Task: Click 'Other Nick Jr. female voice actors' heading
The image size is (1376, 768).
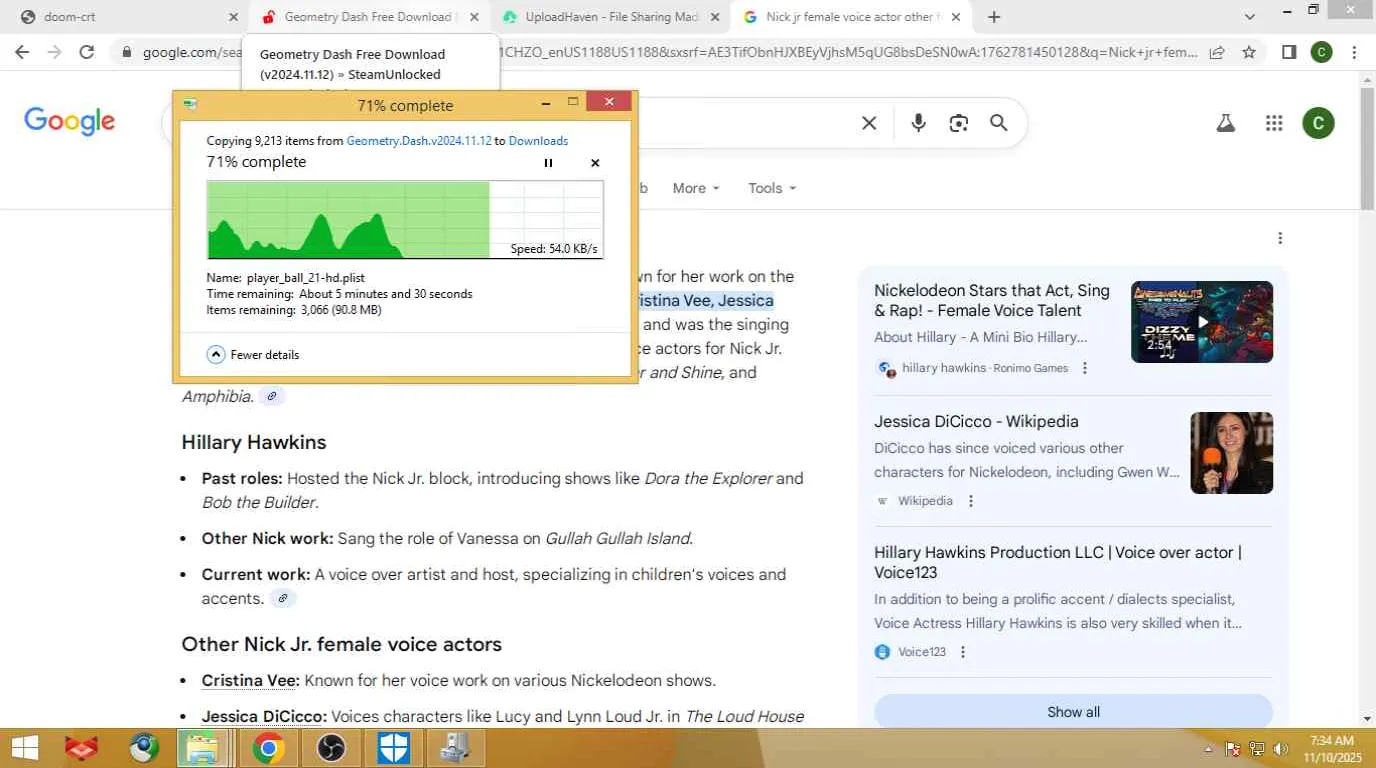Action: click(342, 644)
